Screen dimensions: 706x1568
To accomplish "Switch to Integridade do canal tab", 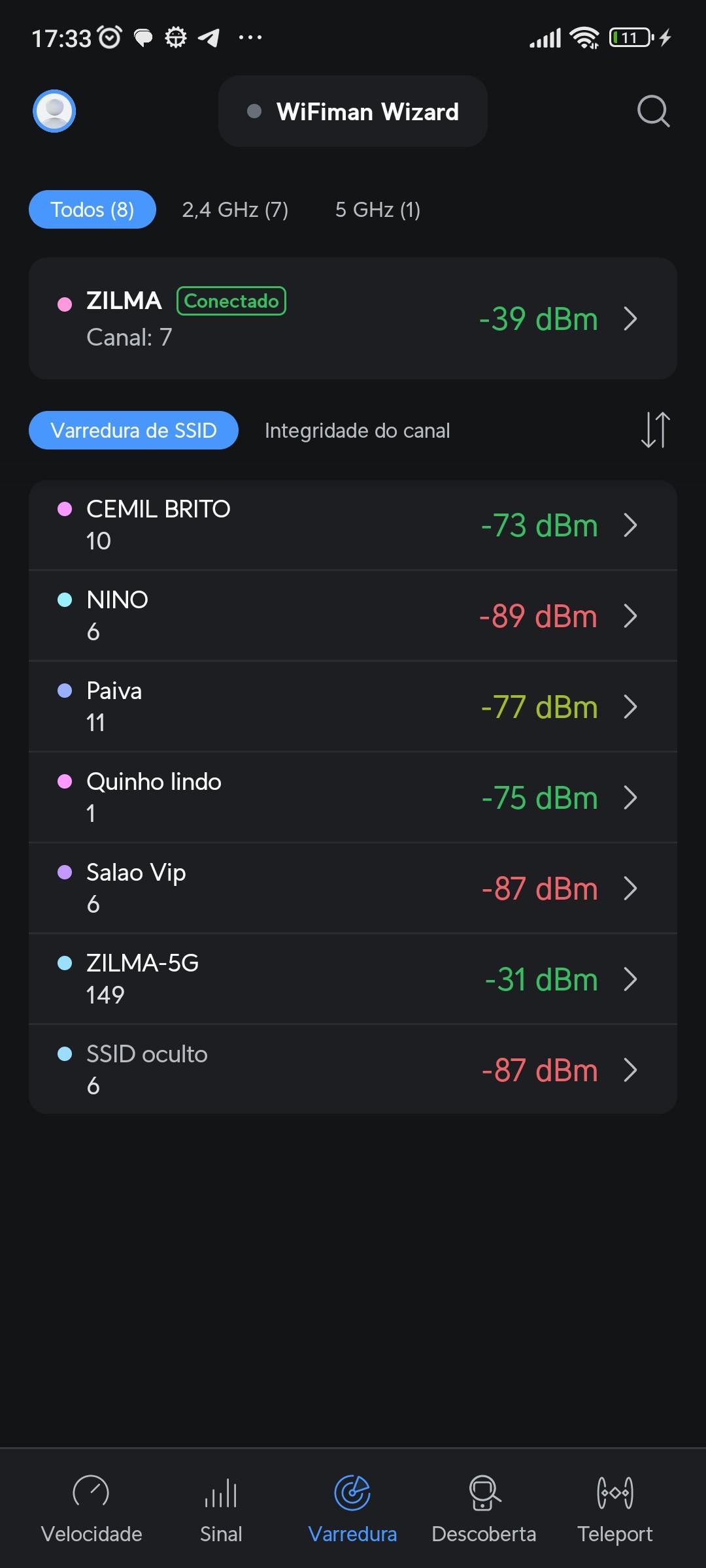I will [357, 431].
